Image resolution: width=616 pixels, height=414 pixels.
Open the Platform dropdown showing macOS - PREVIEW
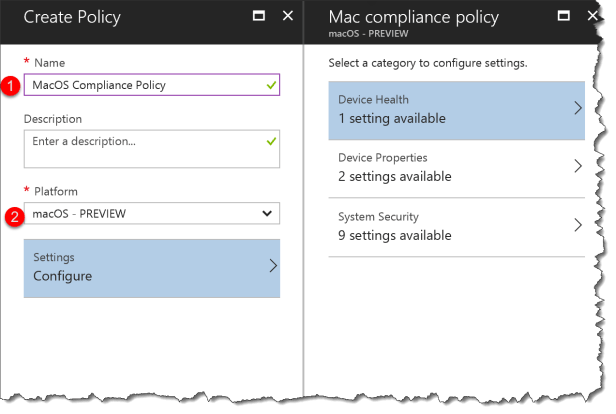(152, 213)
